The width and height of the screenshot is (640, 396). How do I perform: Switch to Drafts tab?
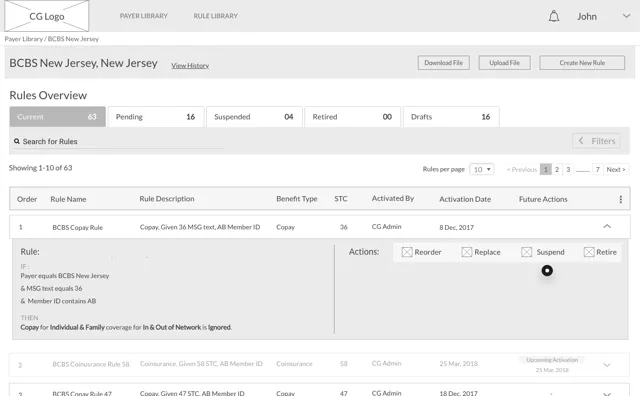pos(451,117)
